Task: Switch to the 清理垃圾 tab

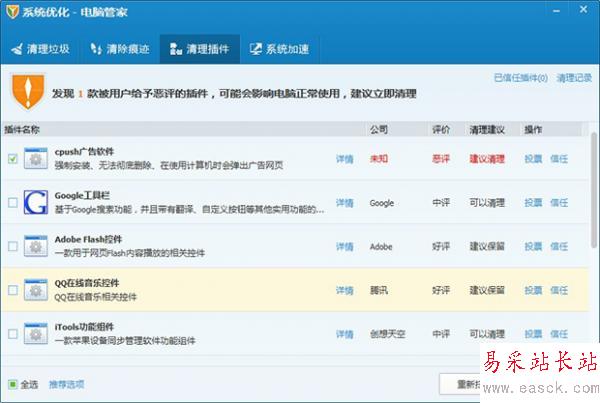Action: (40, 49)
